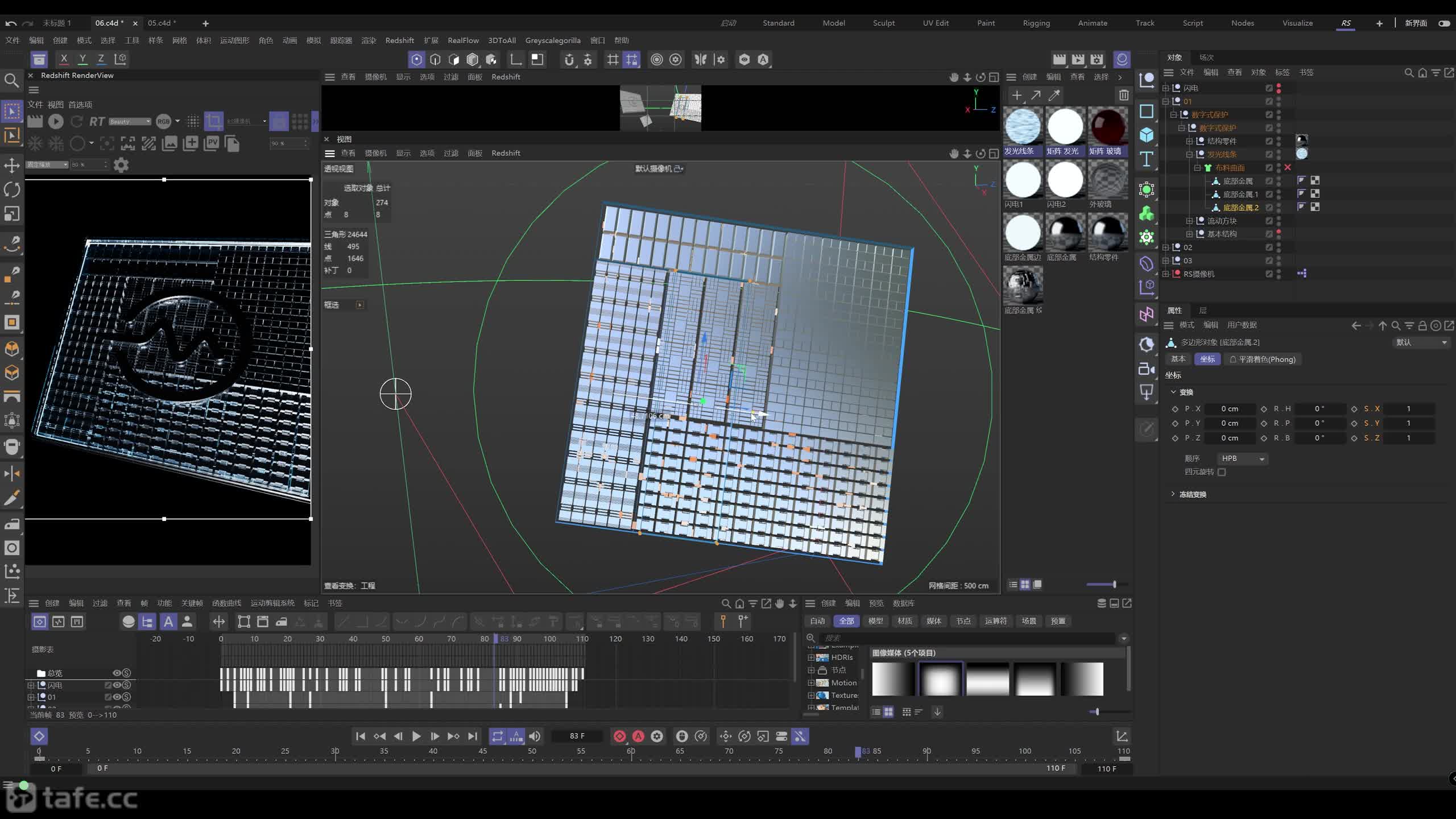Open the 运动图形 menu

pyautogui.click(x=234, y=40)
